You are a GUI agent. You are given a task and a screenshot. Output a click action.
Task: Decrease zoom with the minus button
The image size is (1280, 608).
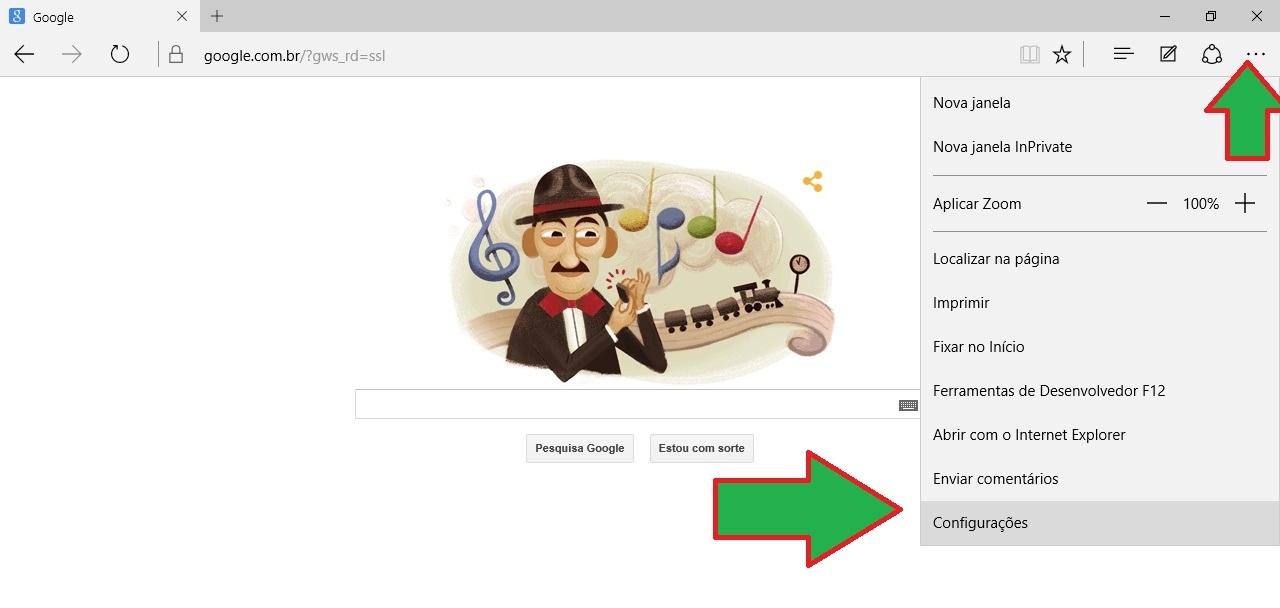1157,203
